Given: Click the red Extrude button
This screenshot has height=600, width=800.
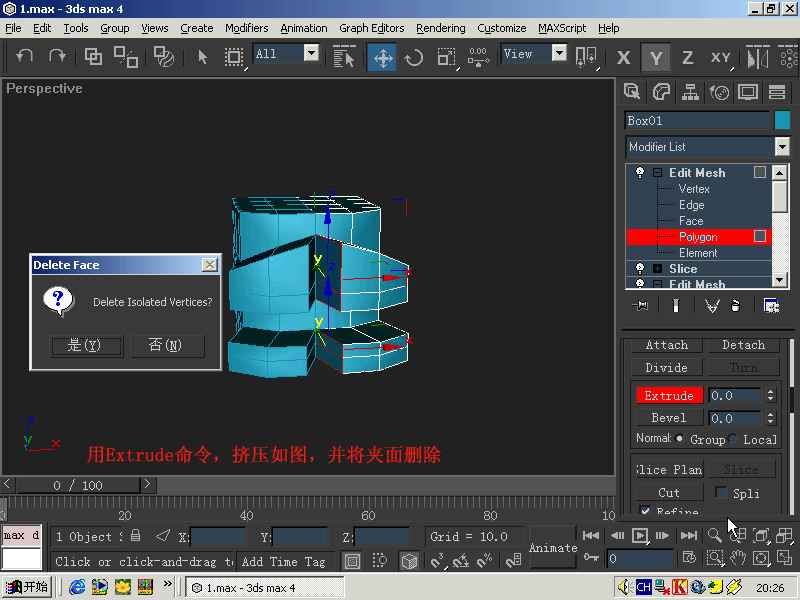Looking at the screenshot, I should [669, 395].
